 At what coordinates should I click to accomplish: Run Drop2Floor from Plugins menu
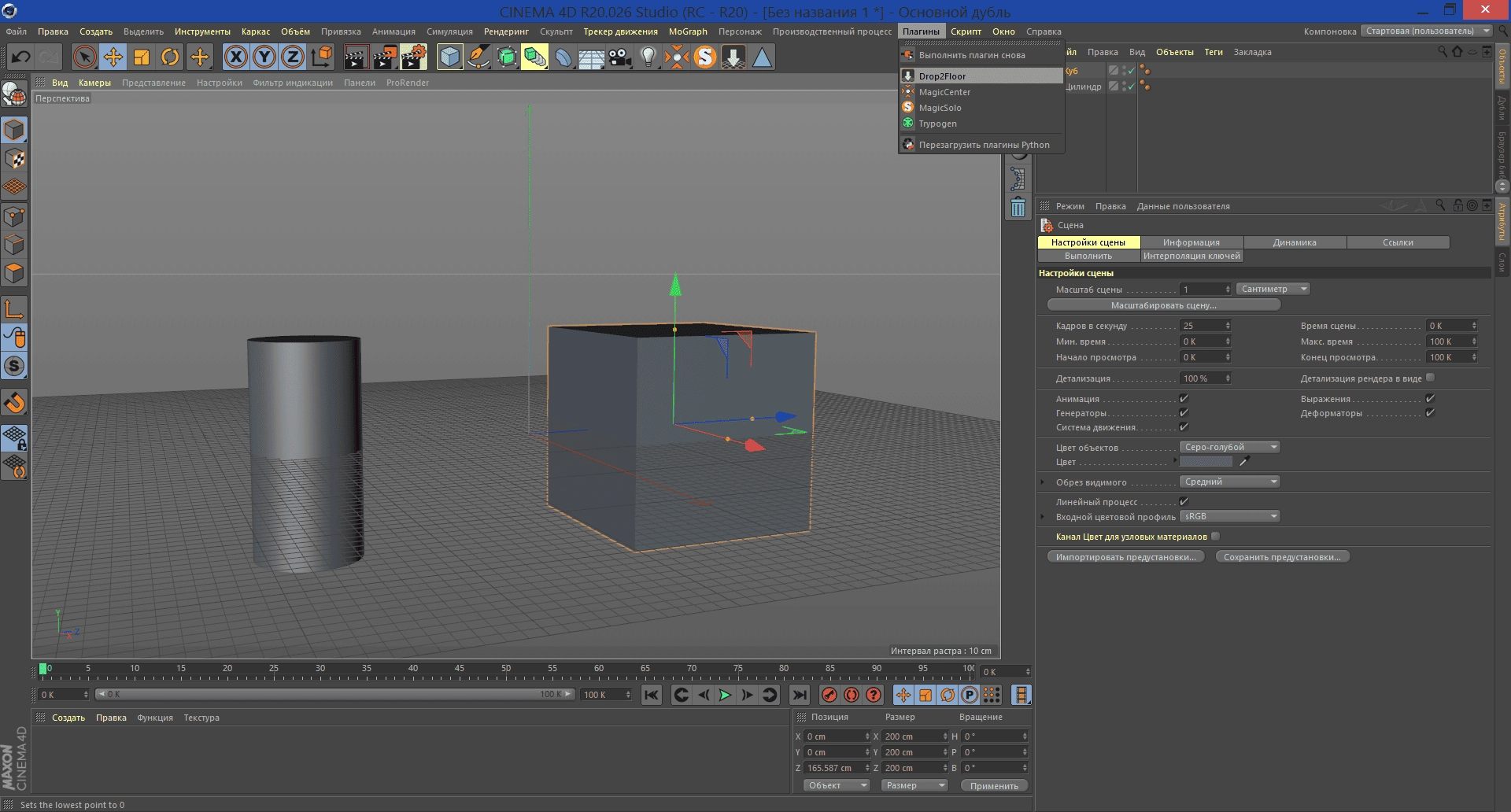tap(981, 76)
